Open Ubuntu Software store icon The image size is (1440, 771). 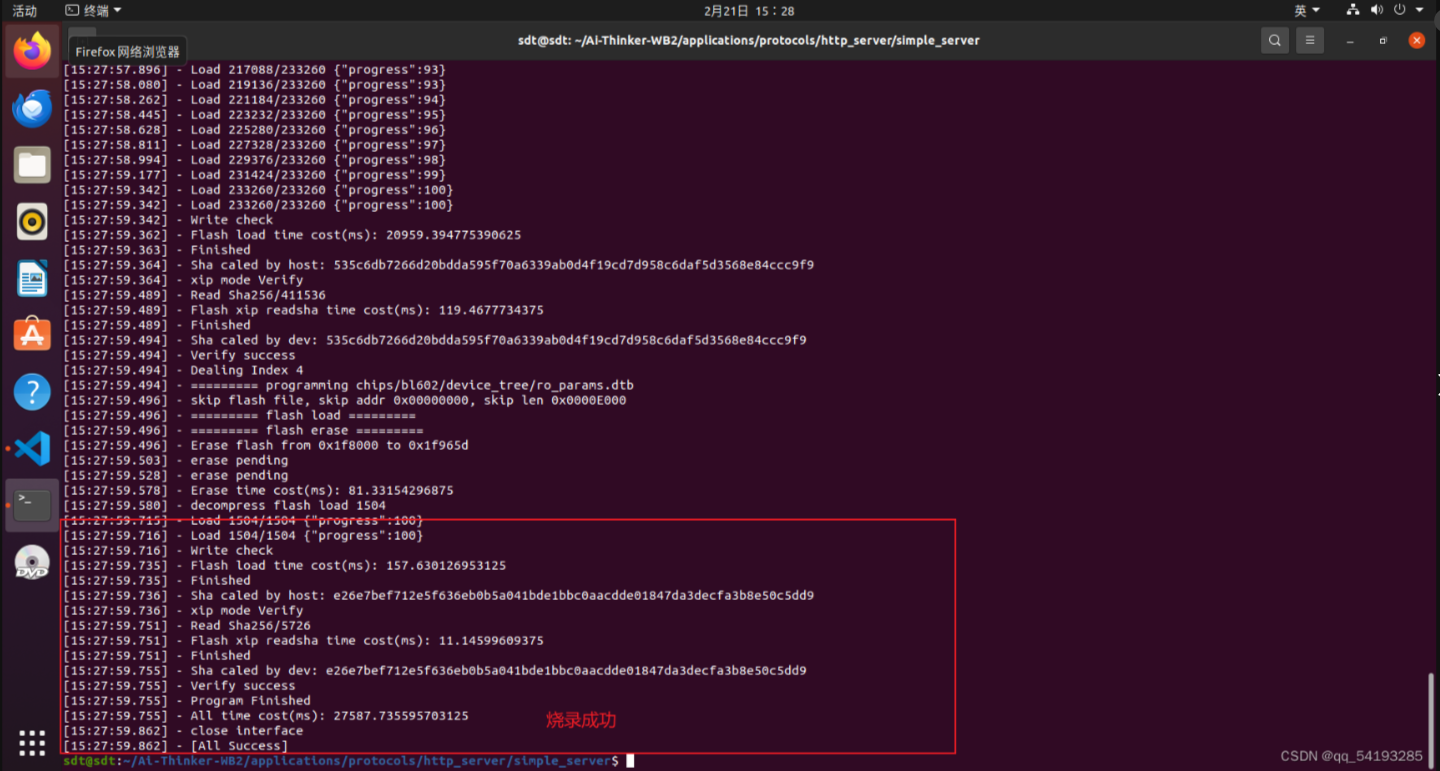point(32,335)
